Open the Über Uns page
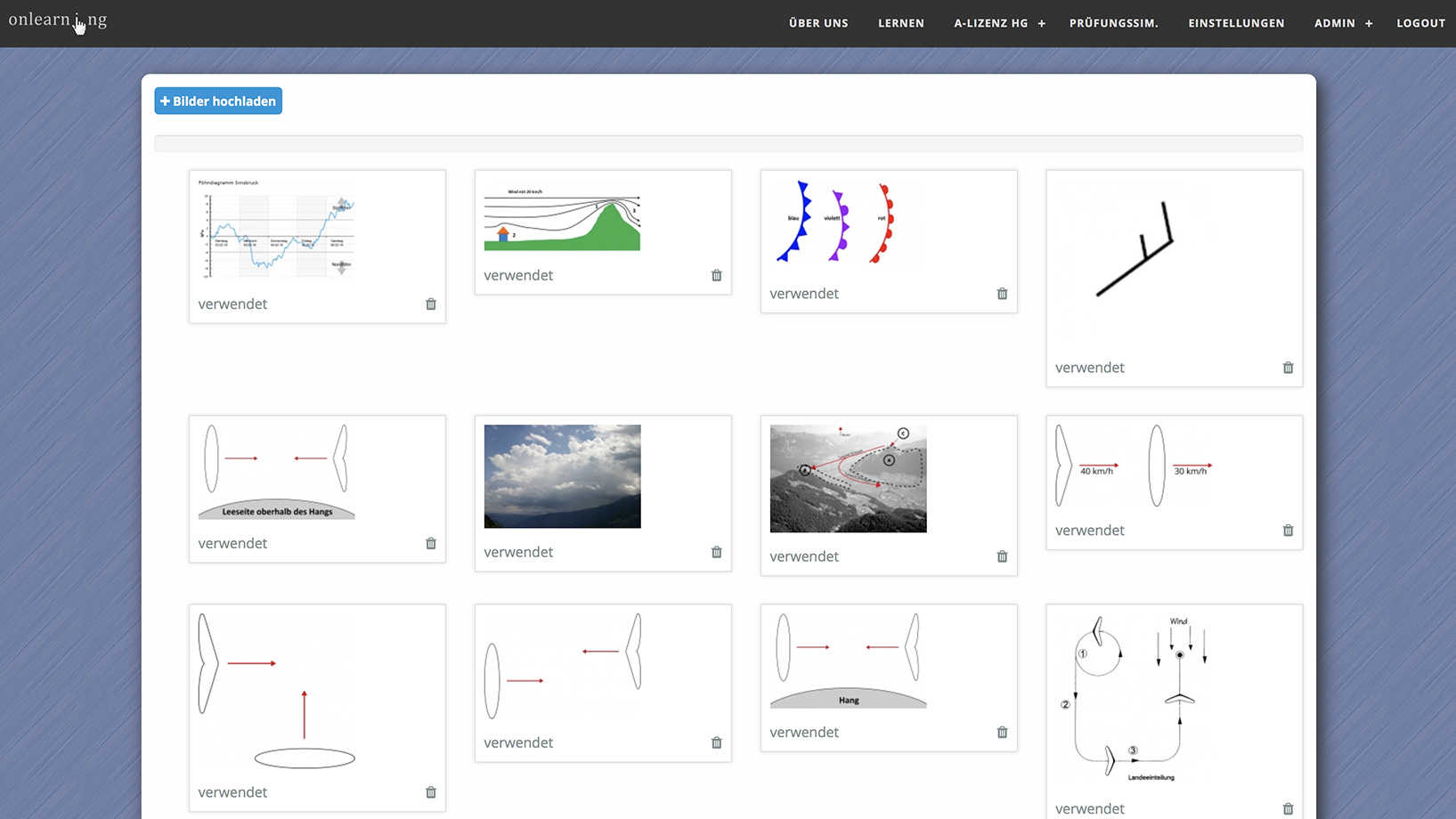This screenshot has height=819, width=1456. 817,23
